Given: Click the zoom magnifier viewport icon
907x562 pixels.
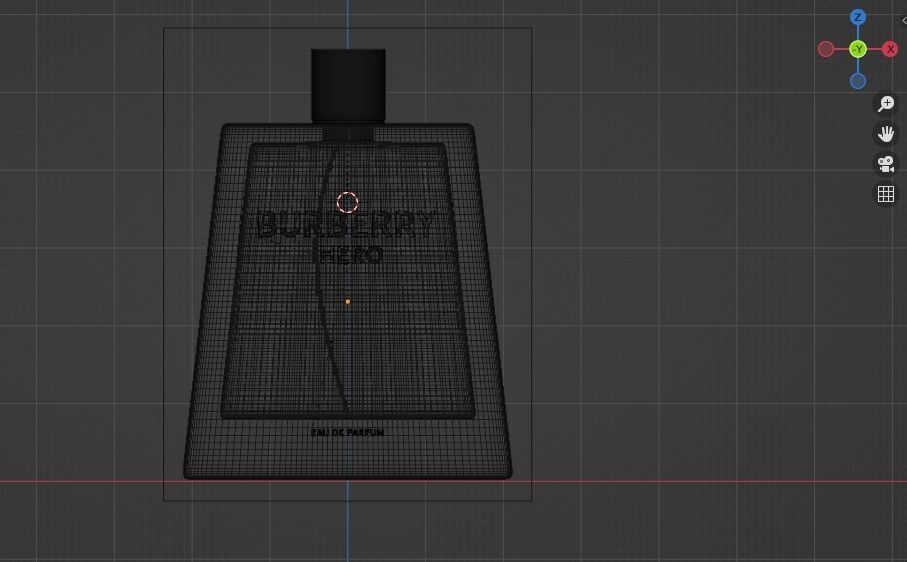Looking at the screenshot, I should pyautogui.click(x=886, y=104).
